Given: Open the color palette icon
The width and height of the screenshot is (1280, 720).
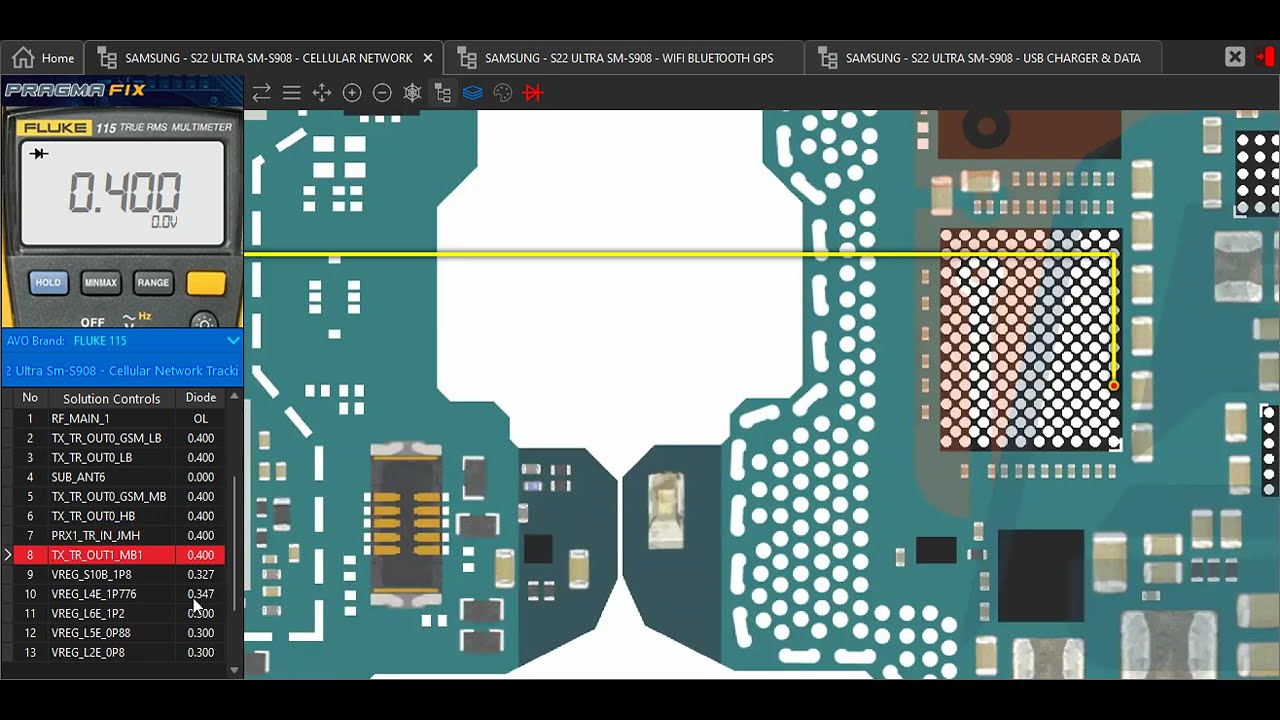Looking at the screenshot, I should [503, 93].
